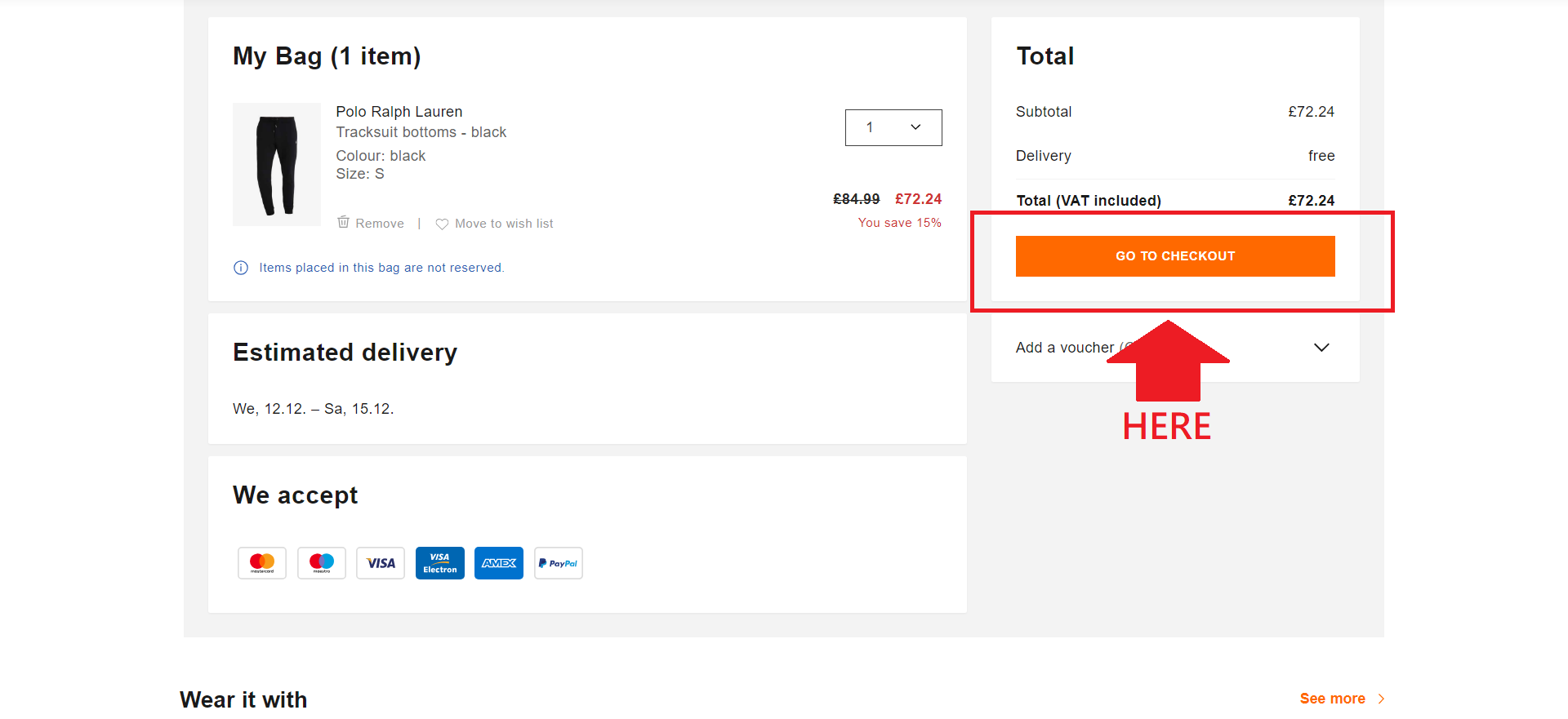Click the PayPal payment logo
1568x719 pixels.
point(559,563)
